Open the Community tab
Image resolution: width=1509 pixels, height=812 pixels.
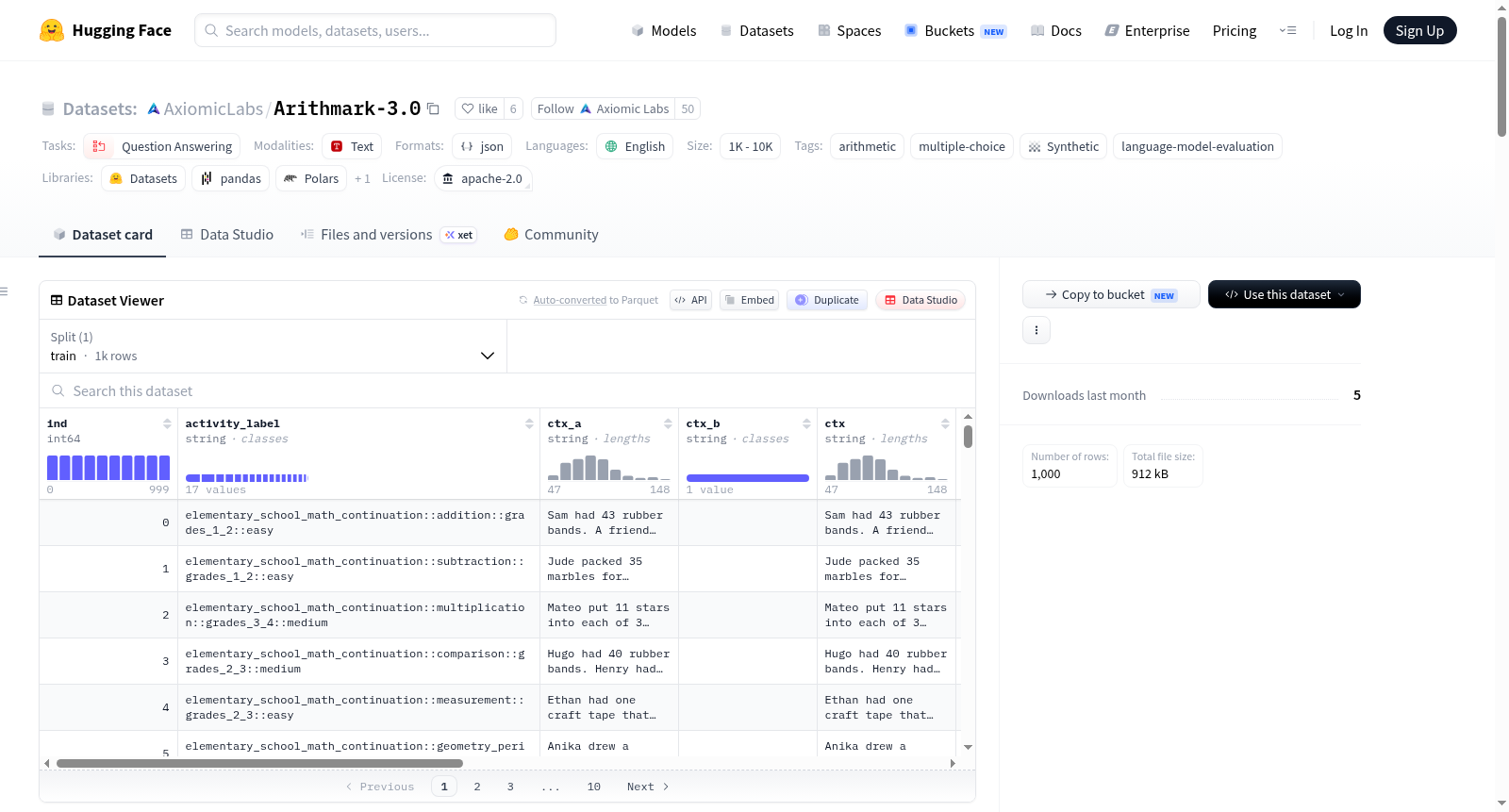[551, 235]
